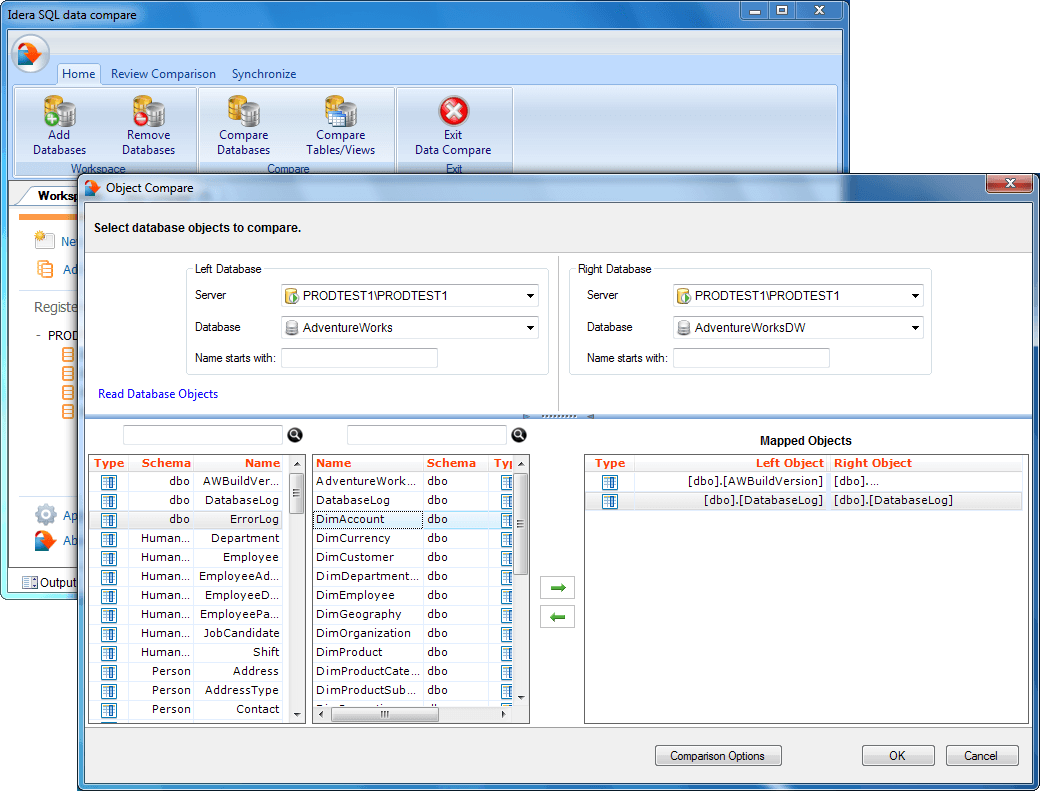
Task: Click the left object list search box
Action: click(x=203, y=435)
